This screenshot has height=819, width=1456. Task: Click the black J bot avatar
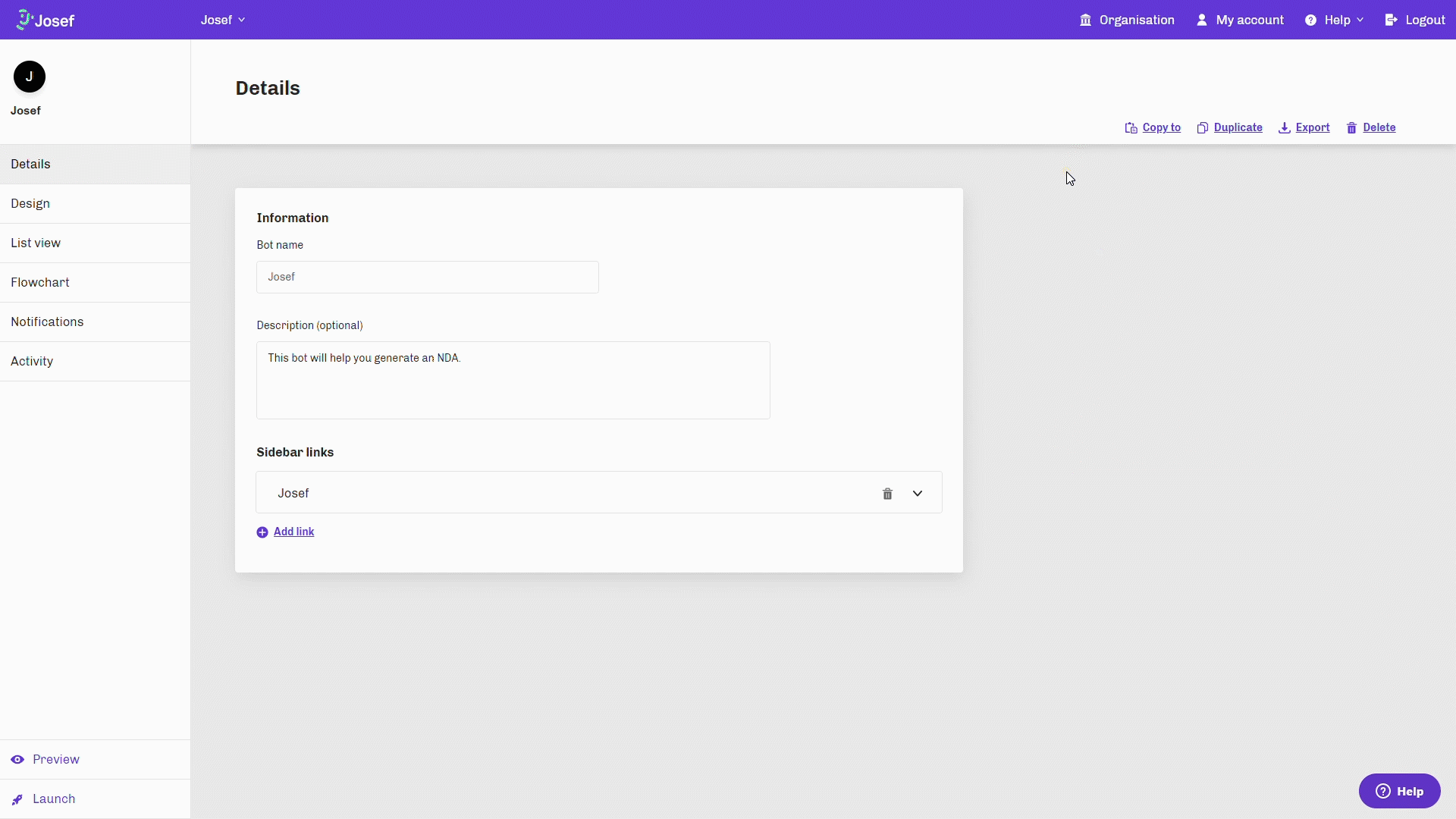30,77
